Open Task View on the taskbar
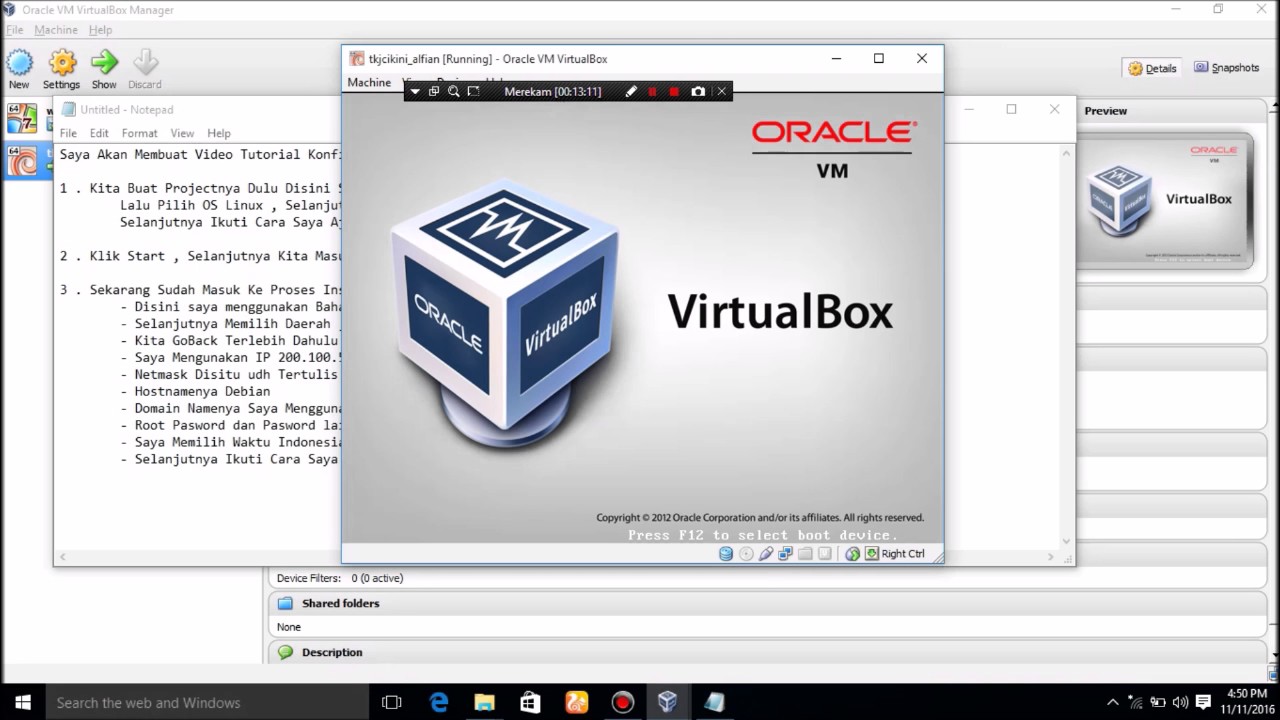 click(x=392, y=702)
